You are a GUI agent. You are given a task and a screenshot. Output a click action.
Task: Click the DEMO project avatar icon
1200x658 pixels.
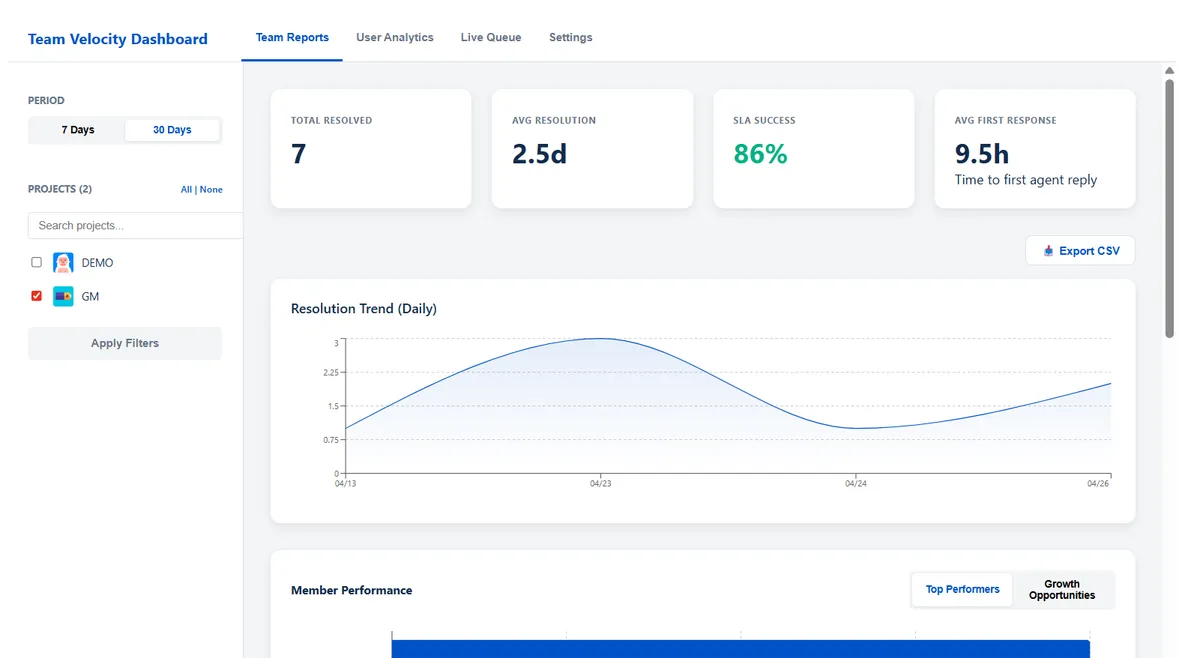point(63,262)
